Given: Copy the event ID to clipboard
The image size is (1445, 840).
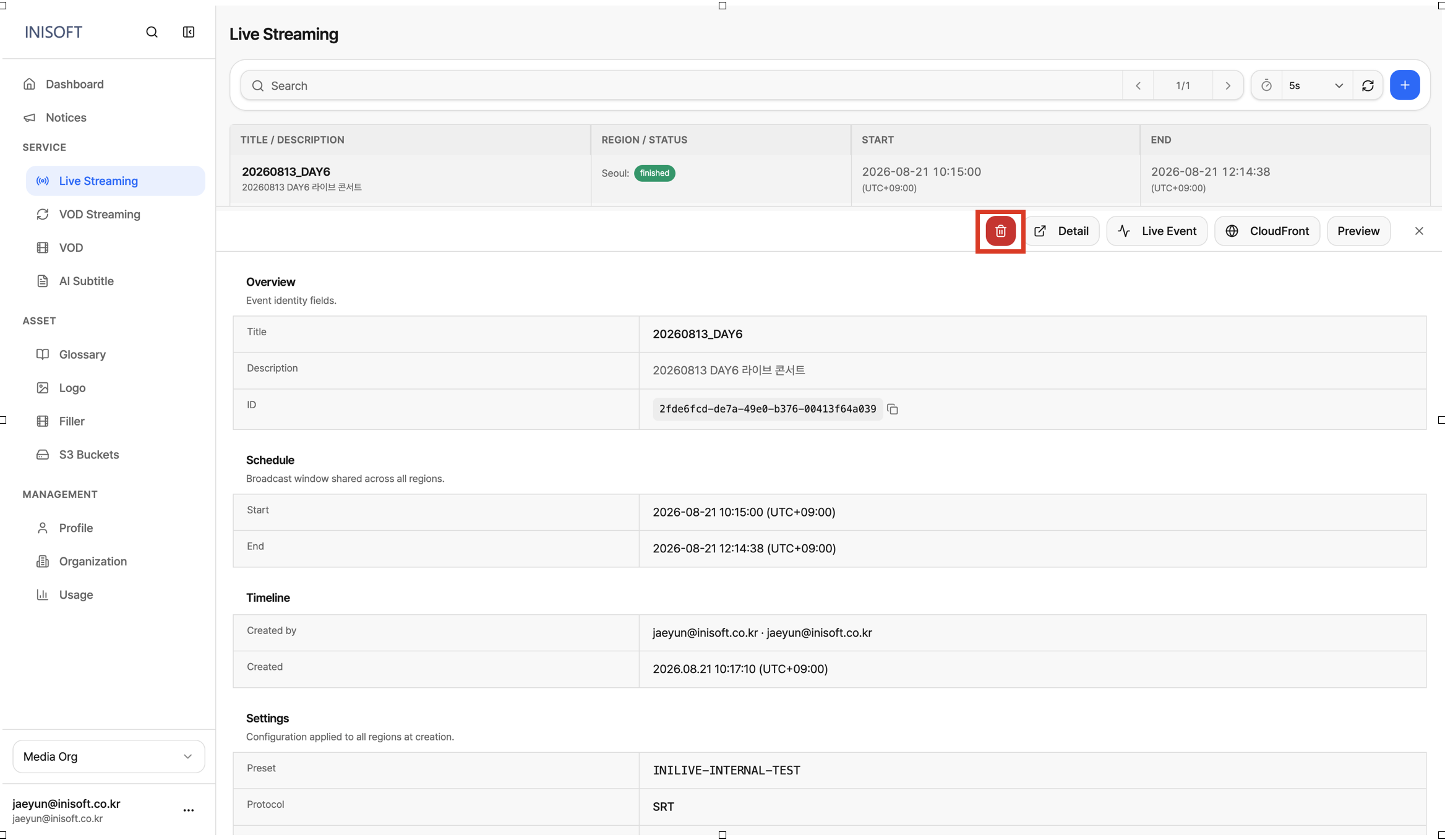Looking at the screenshot, I should pos(893,409).
